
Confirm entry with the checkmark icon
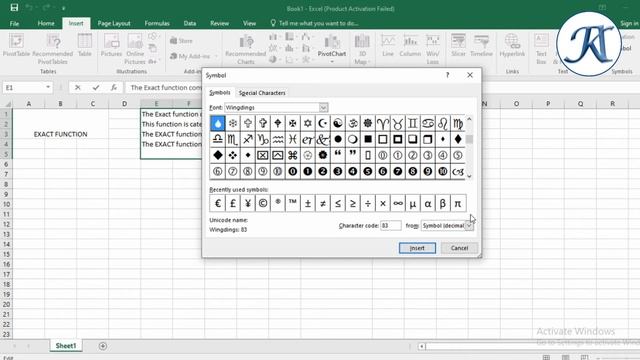point(96,87)
